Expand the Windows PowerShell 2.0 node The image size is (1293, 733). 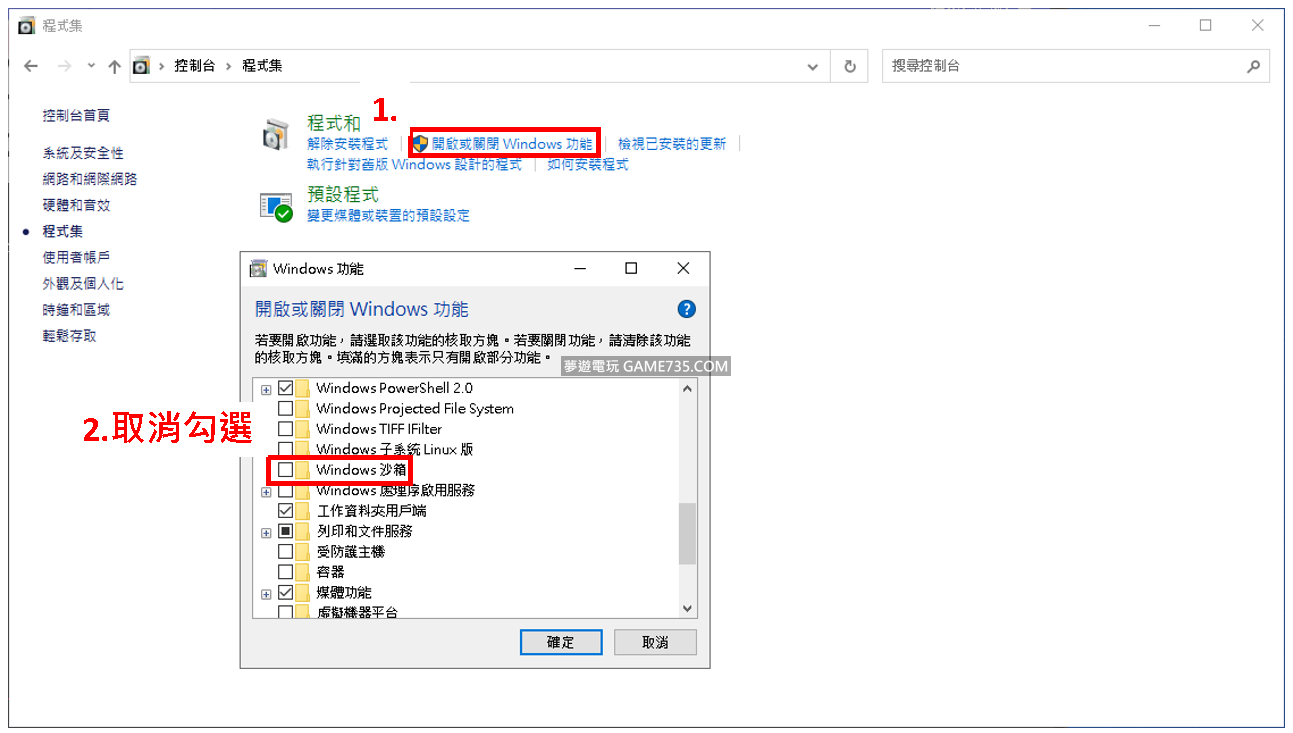266,389
